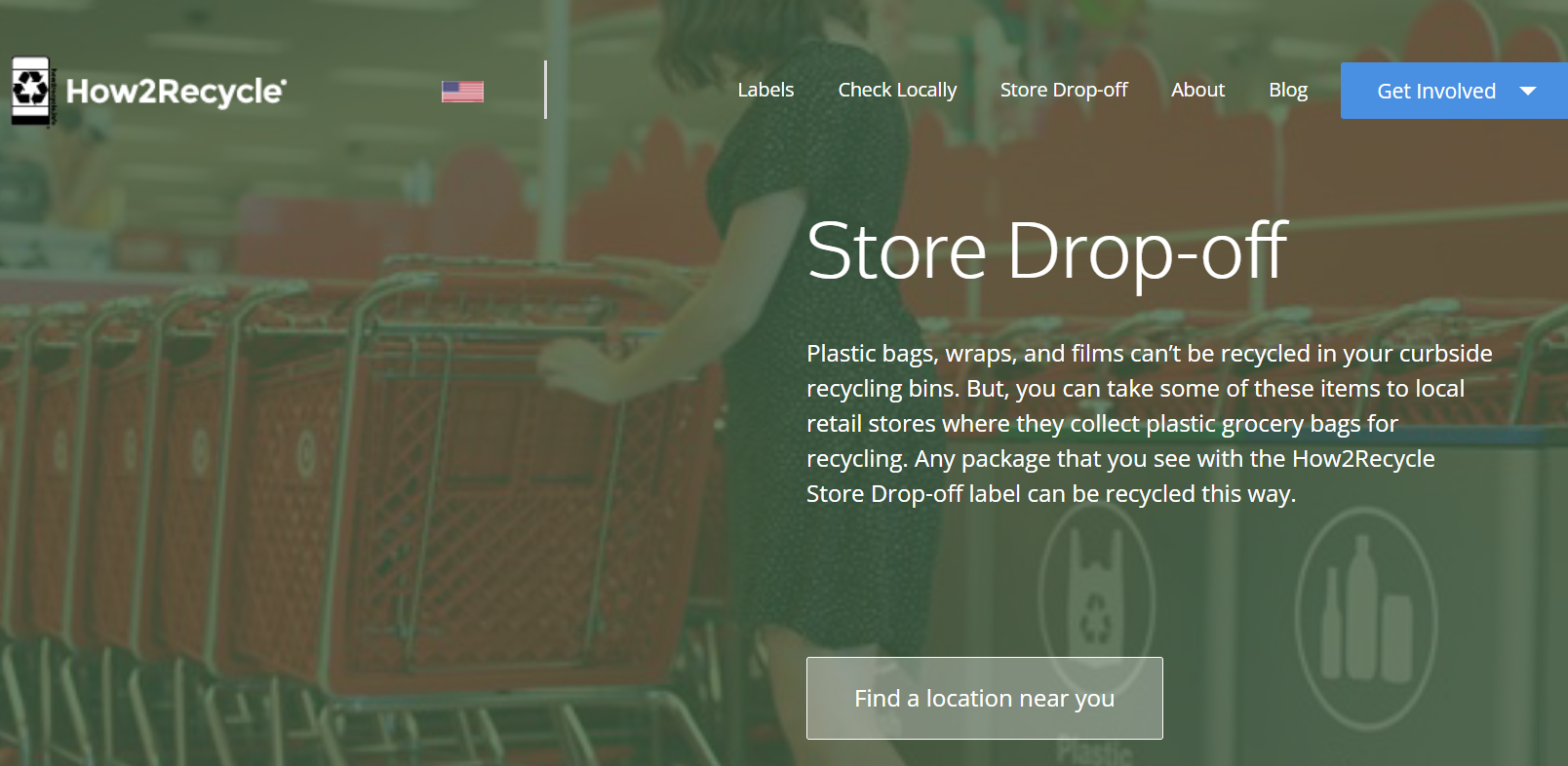
Task: Visit the Blog link
Action: [1288, 90]
